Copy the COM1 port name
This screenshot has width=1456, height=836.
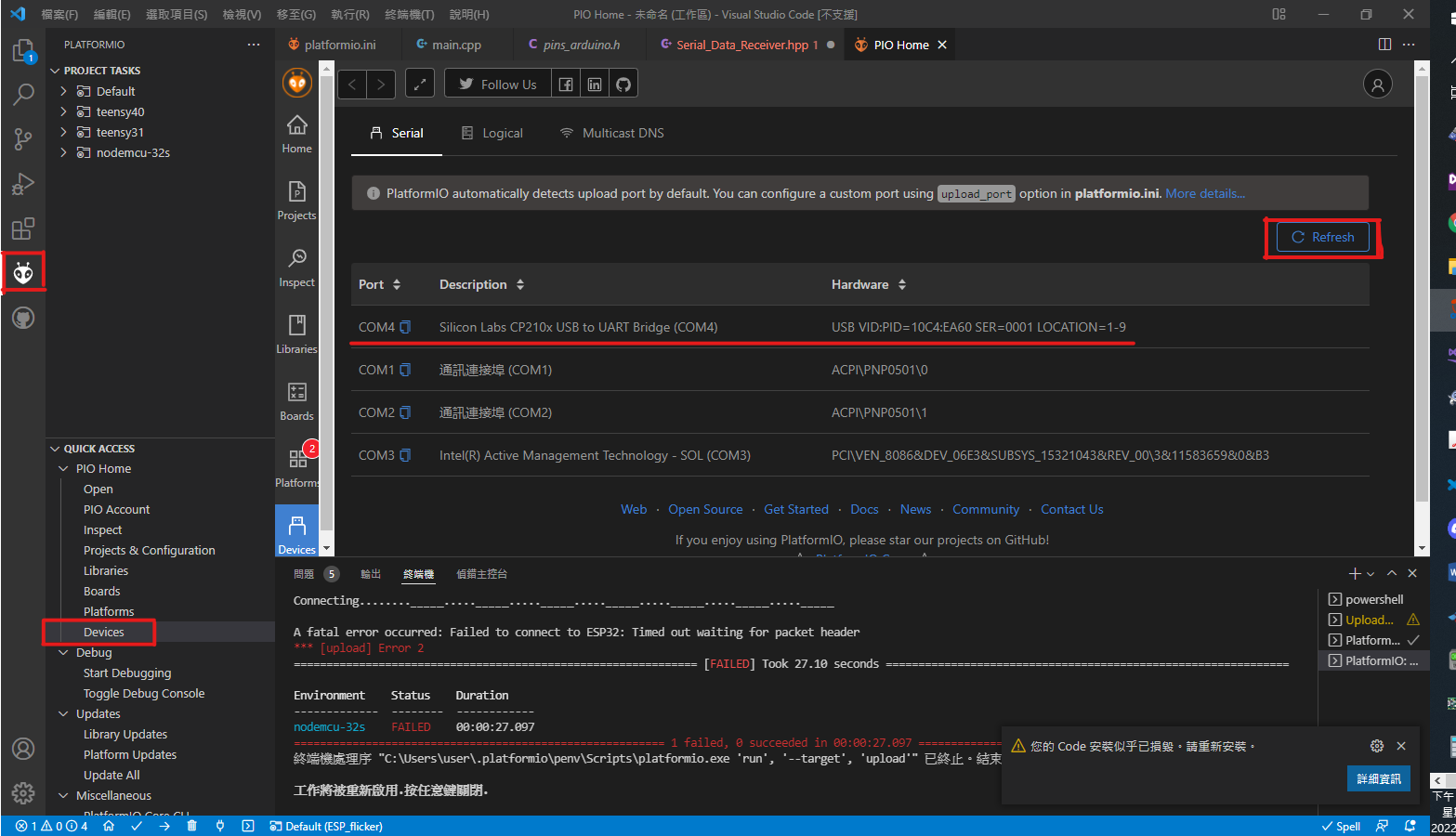(x=405, y=370)
